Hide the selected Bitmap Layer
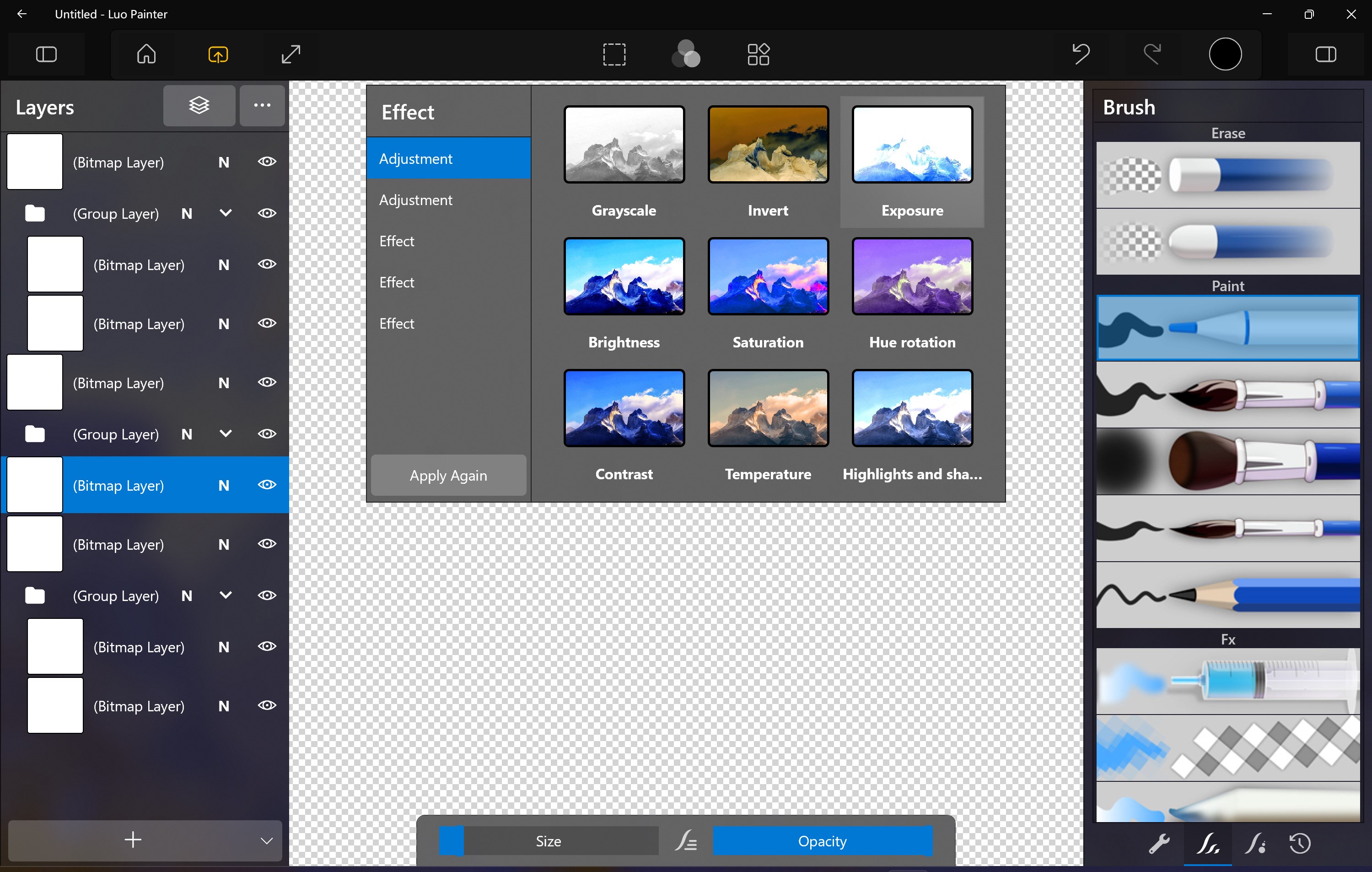Viewport: 1372px width, 872px height. tap(267, 485)
